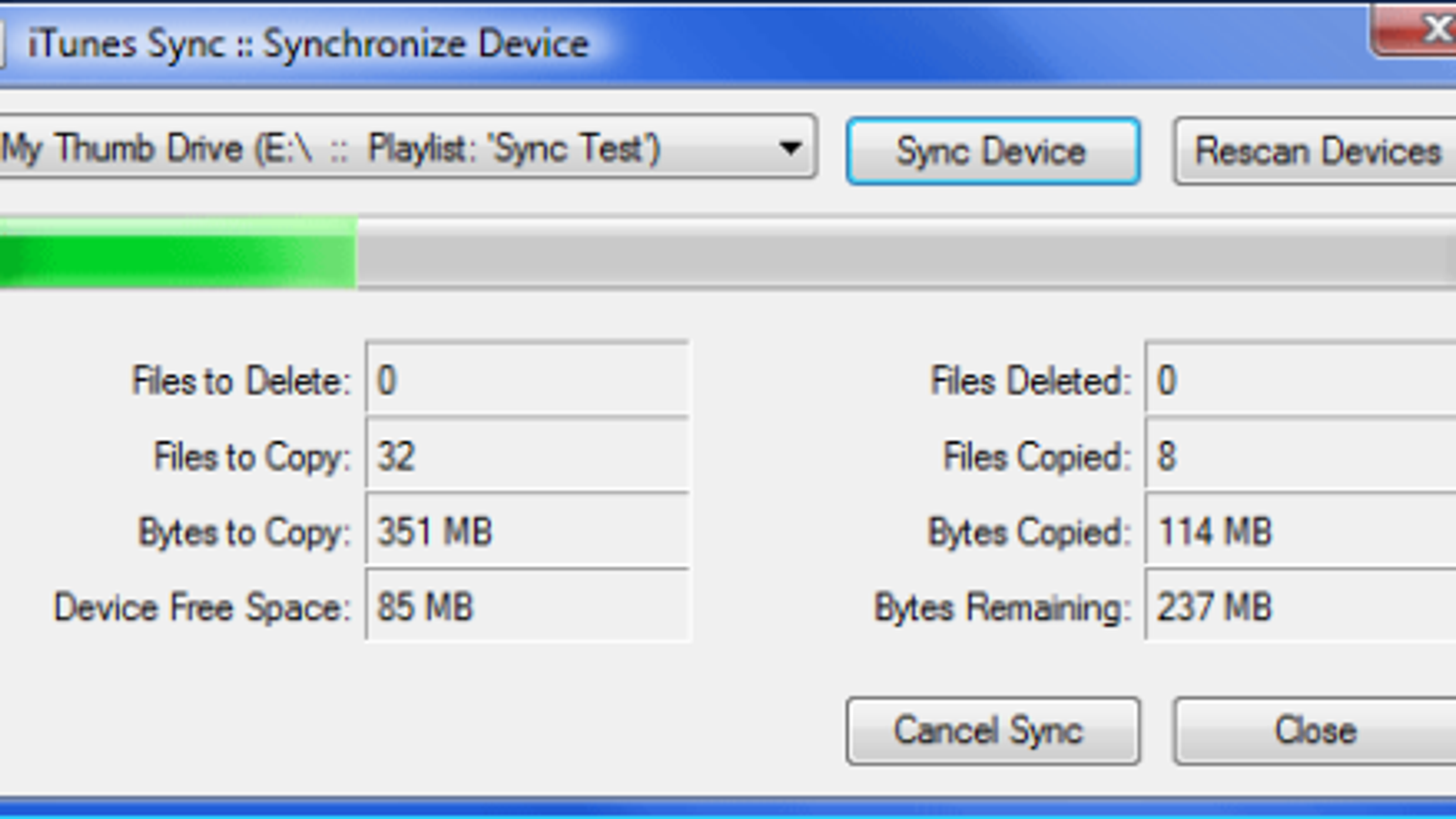Click the iTunes Sync title bar
This screenshot has width=1456, height=819.
point(682,44)
